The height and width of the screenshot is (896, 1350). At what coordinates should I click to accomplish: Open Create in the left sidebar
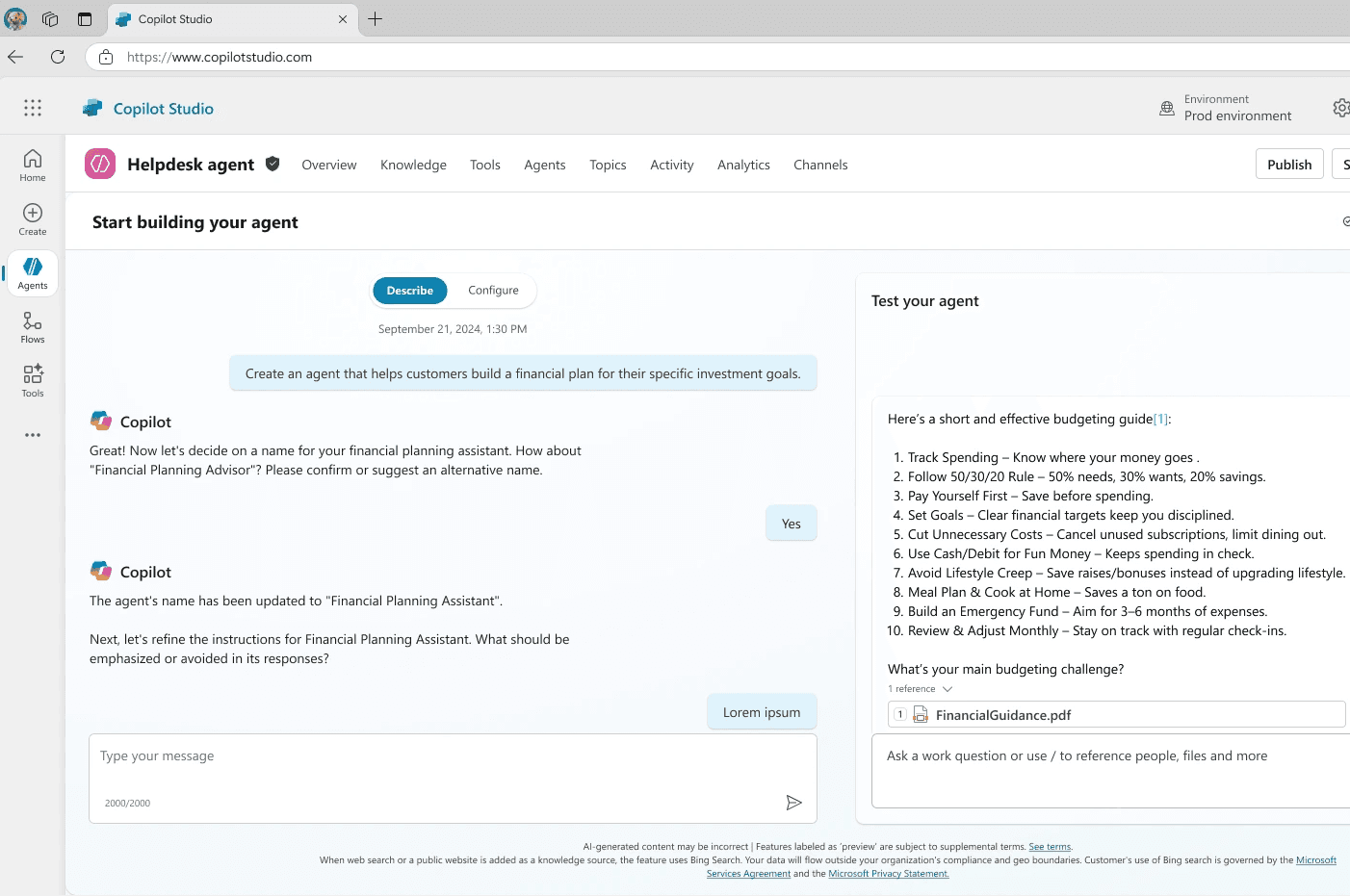(x=33, y=219)
